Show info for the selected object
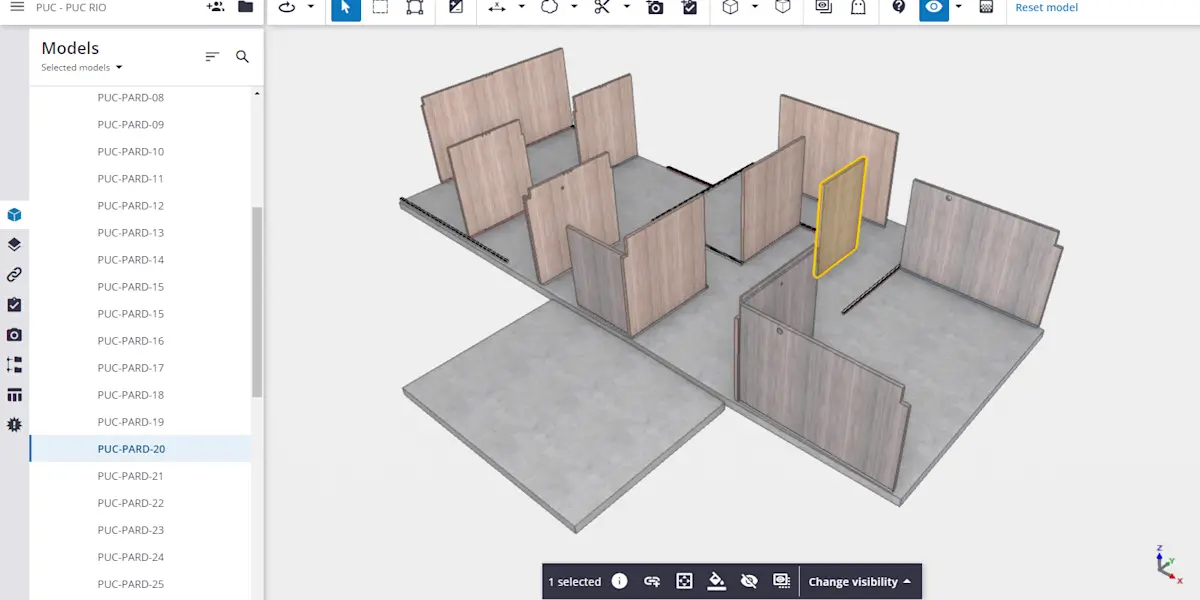Image resolution: width=1200 pixels, height=600 pixels. 619,581
